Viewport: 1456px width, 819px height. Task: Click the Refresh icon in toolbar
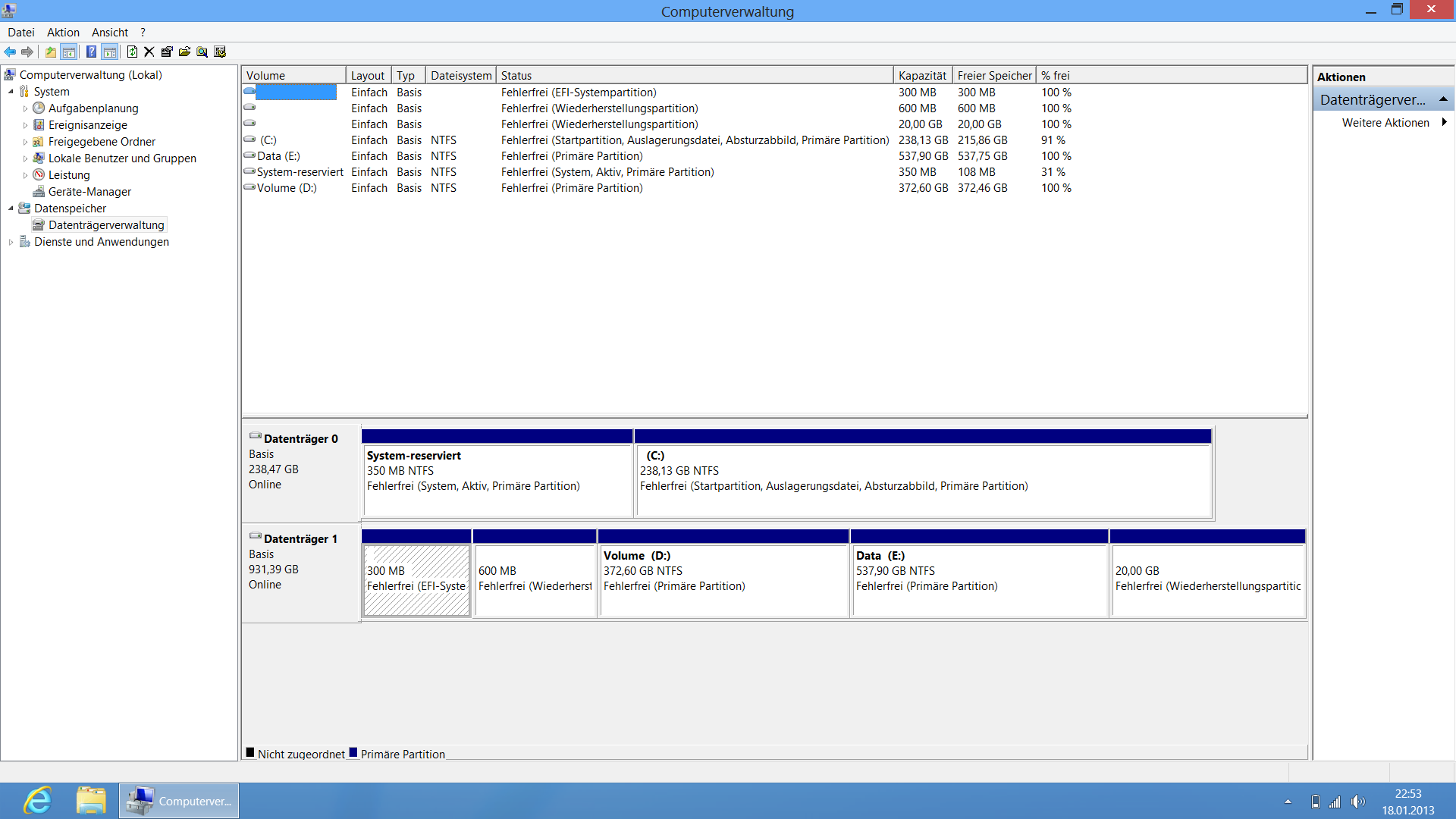[132, 52]
